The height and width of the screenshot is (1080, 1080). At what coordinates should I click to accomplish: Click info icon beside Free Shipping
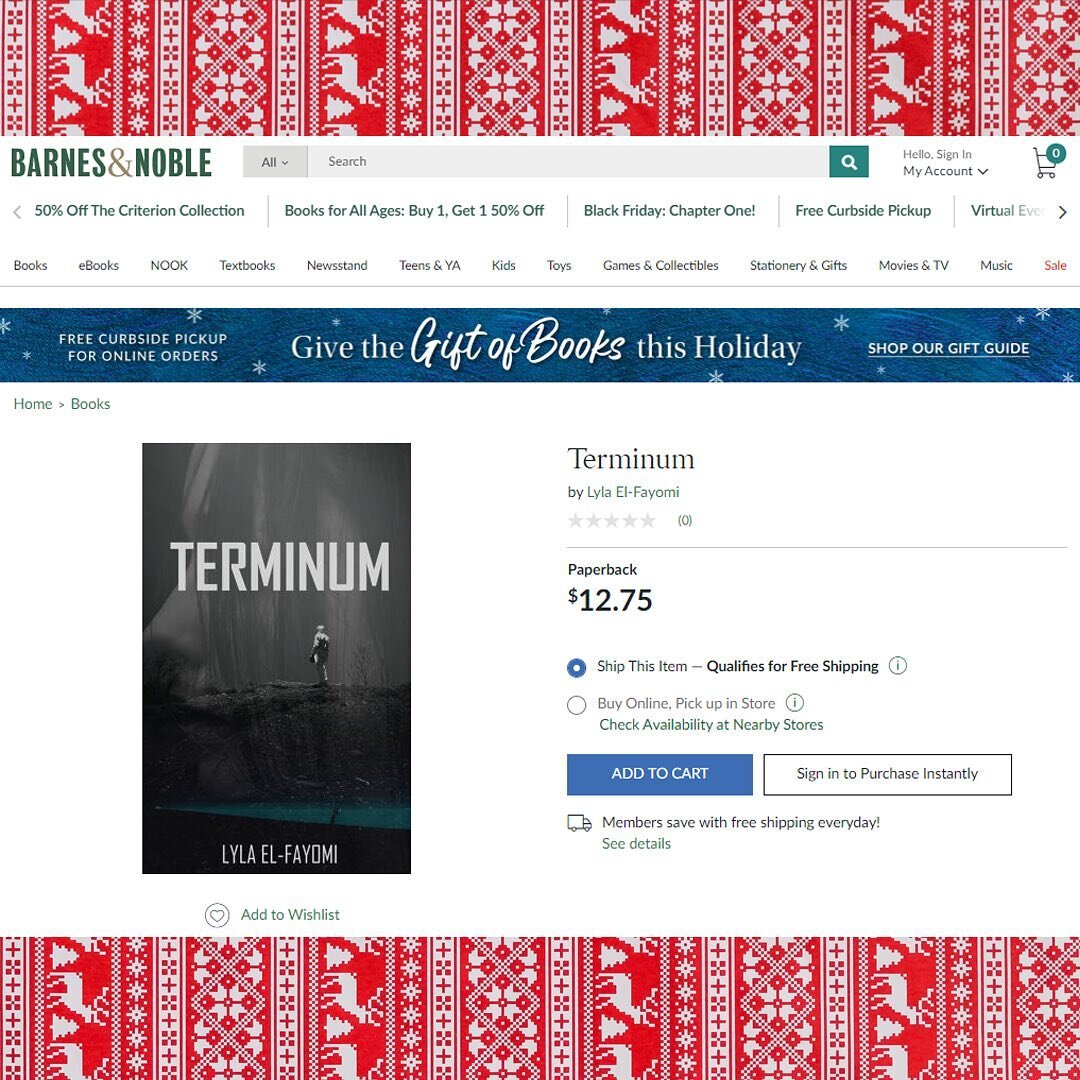click(x=897, y=665)
